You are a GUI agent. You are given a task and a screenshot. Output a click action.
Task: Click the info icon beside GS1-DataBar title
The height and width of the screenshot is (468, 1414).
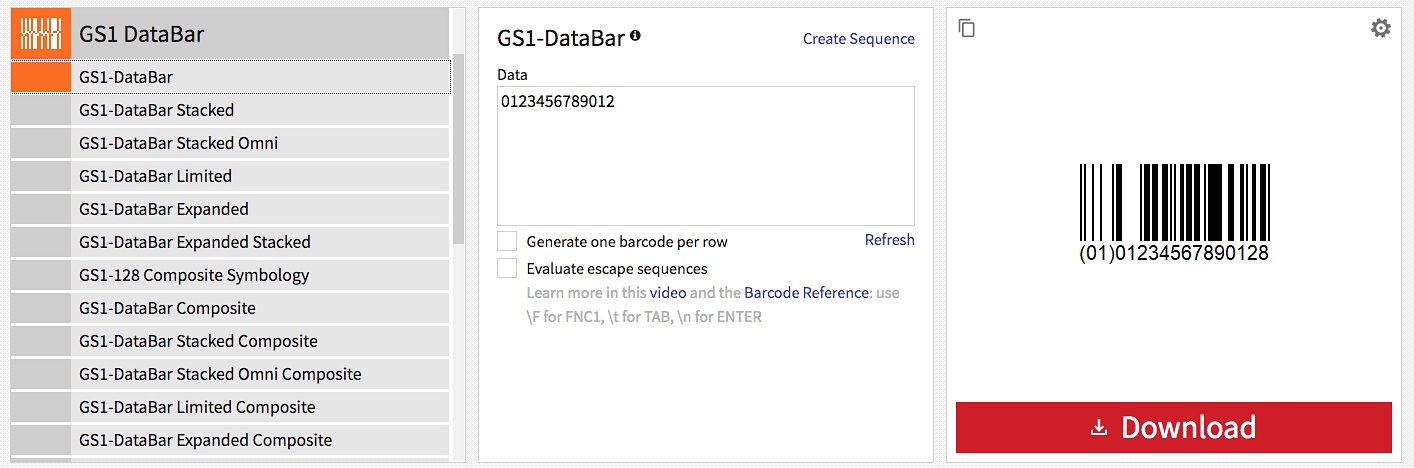pyautogui.click(x=635, y=37)
